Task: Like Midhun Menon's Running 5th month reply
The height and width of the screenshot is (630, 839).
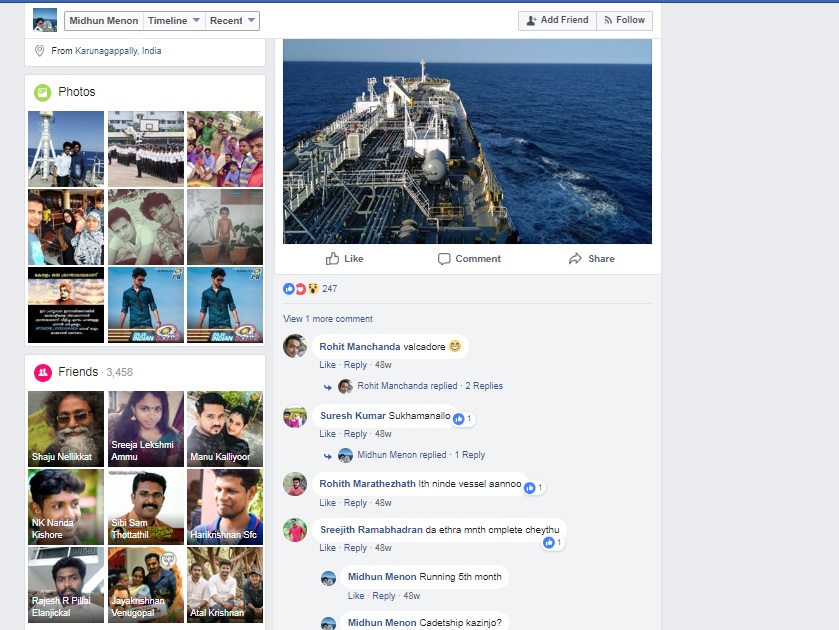Action: [x=355, y=596]
